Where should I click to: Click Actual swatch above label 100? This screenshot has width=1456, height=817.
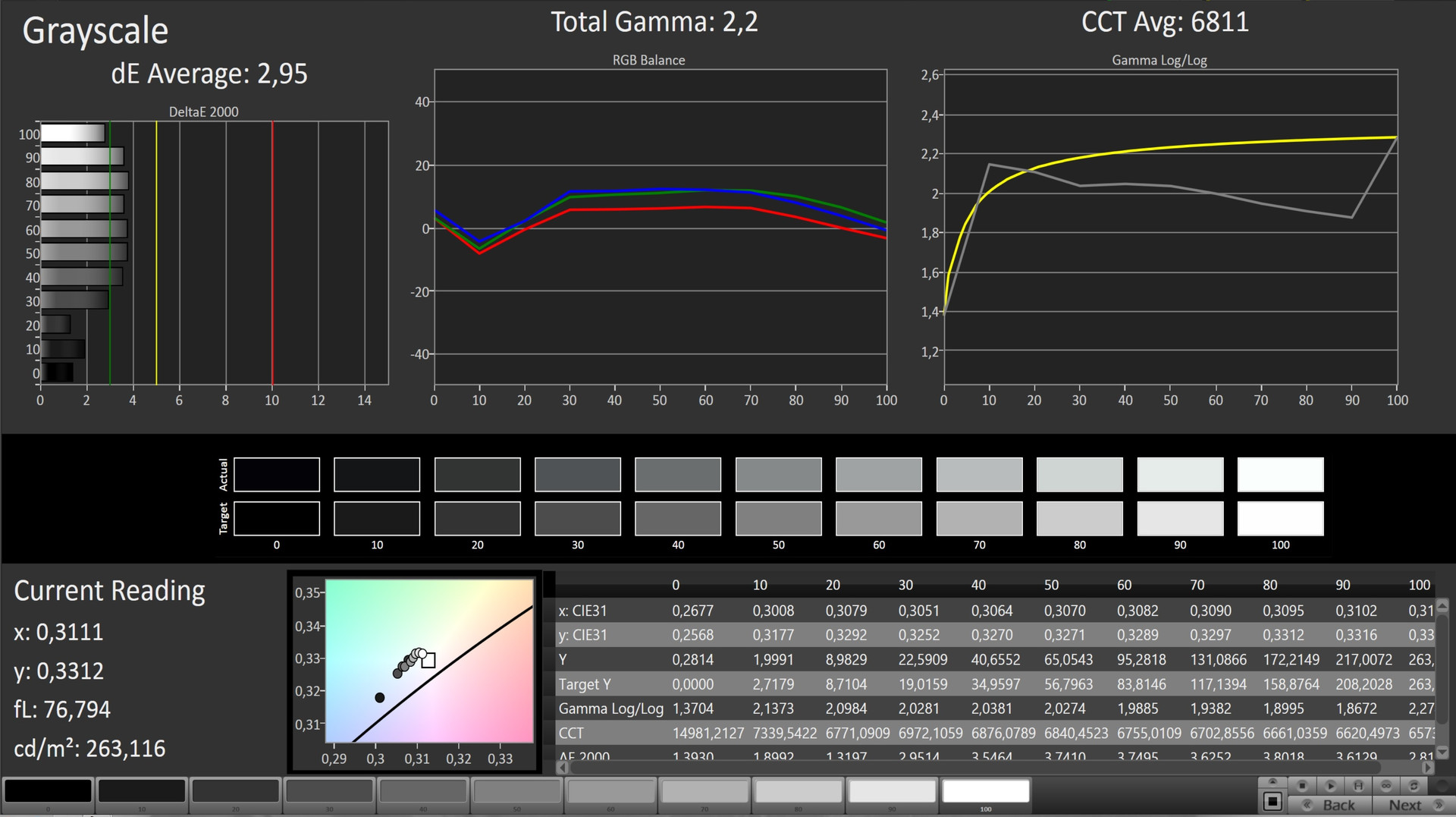click(x=1281, y=474)
